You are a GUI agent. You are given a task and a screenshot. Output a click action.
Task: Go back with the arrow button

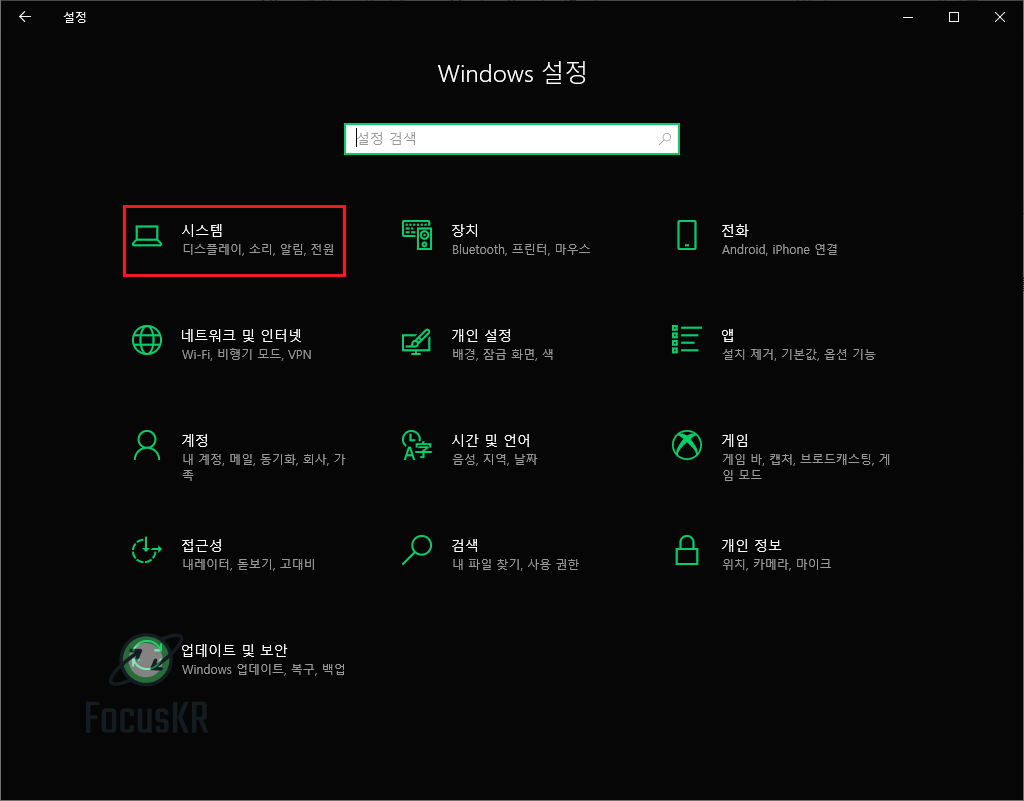coord(25,17)
